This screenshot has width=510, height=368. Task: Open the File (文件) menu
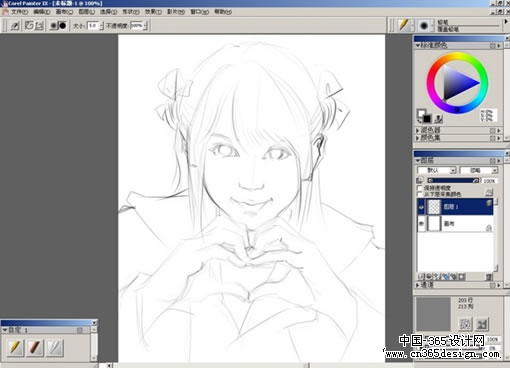point(19,12)
